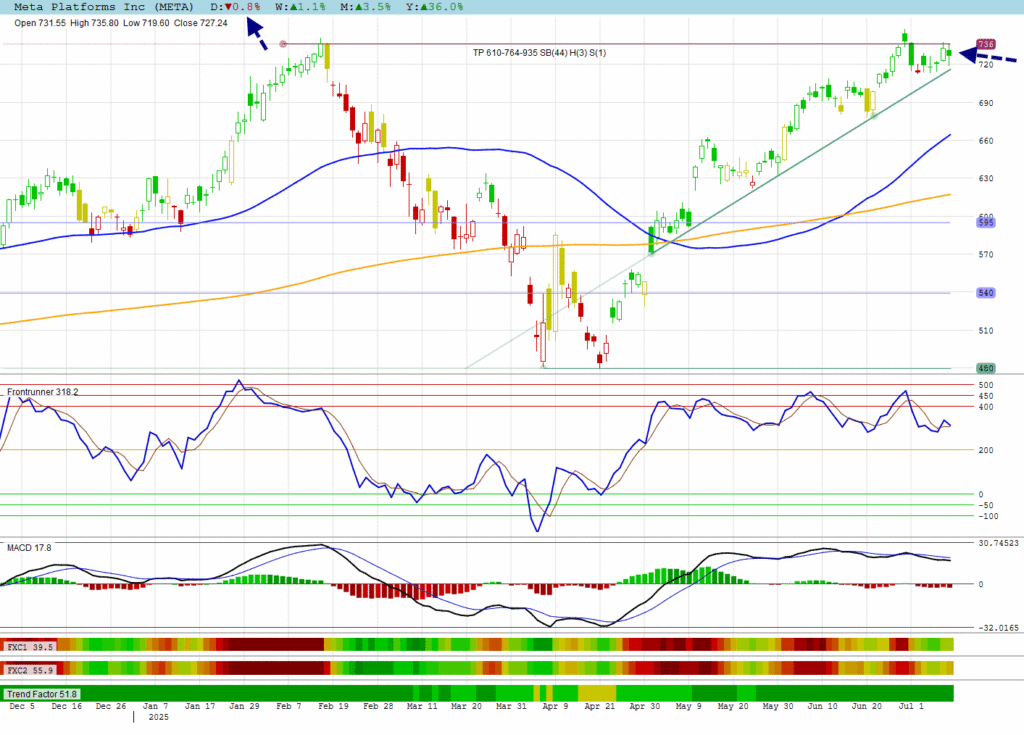1024x735 pixels.
Task: Click the Frontrunner 400 level label
Action: [985, 407]
